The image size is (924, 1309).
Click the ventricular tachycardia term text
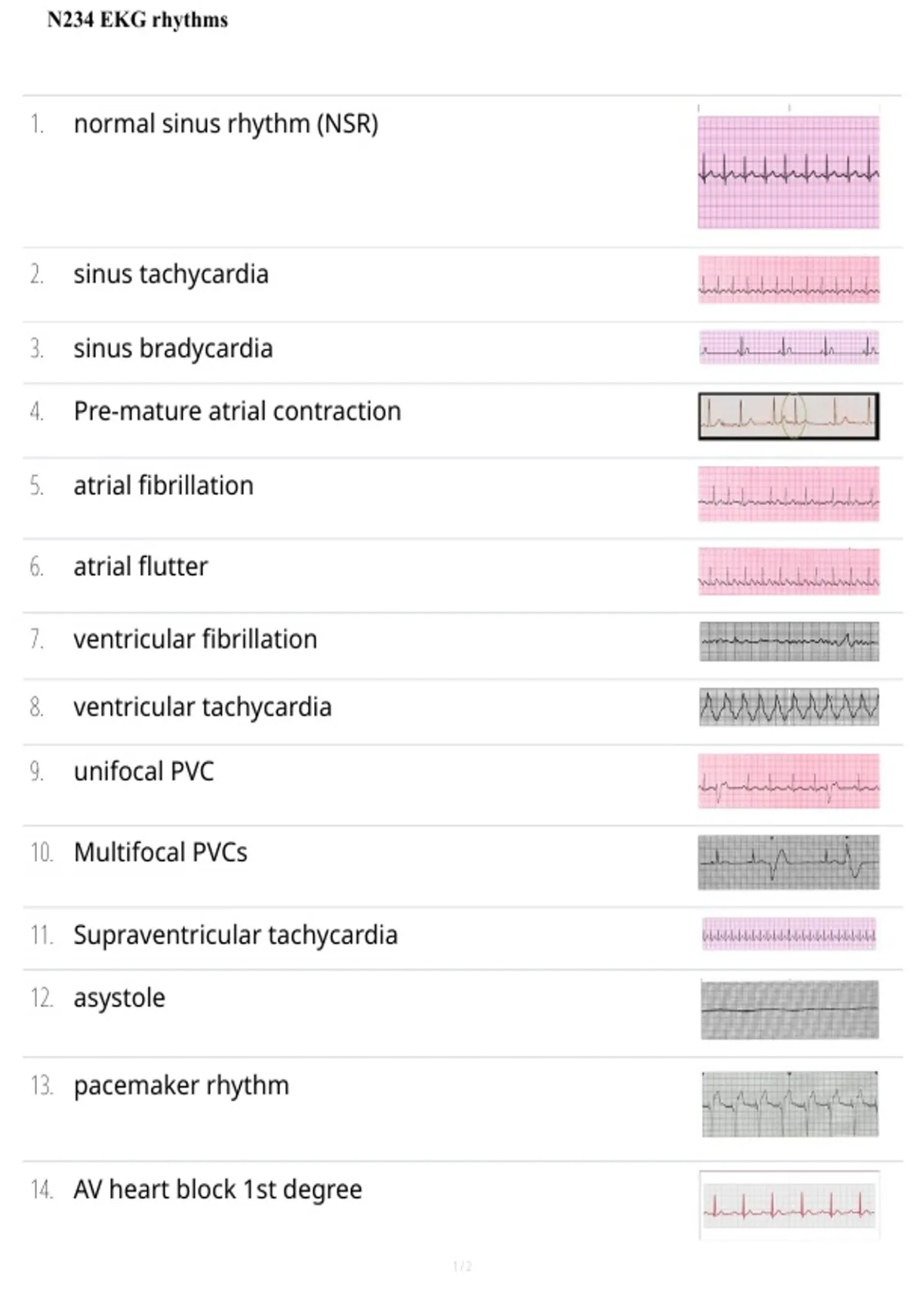click(203, 706)
